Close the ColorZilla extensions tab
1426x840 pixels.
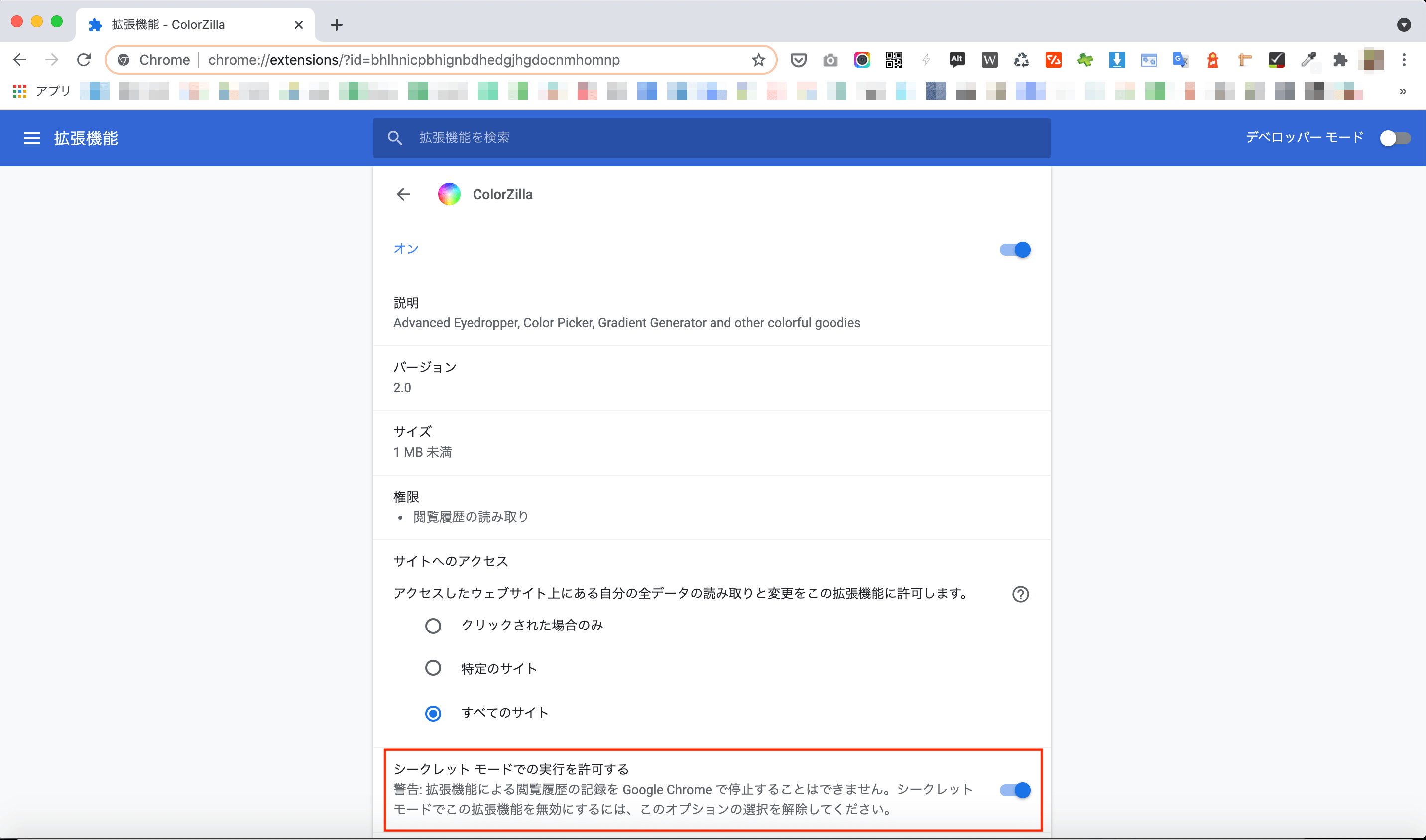point(298,25)
